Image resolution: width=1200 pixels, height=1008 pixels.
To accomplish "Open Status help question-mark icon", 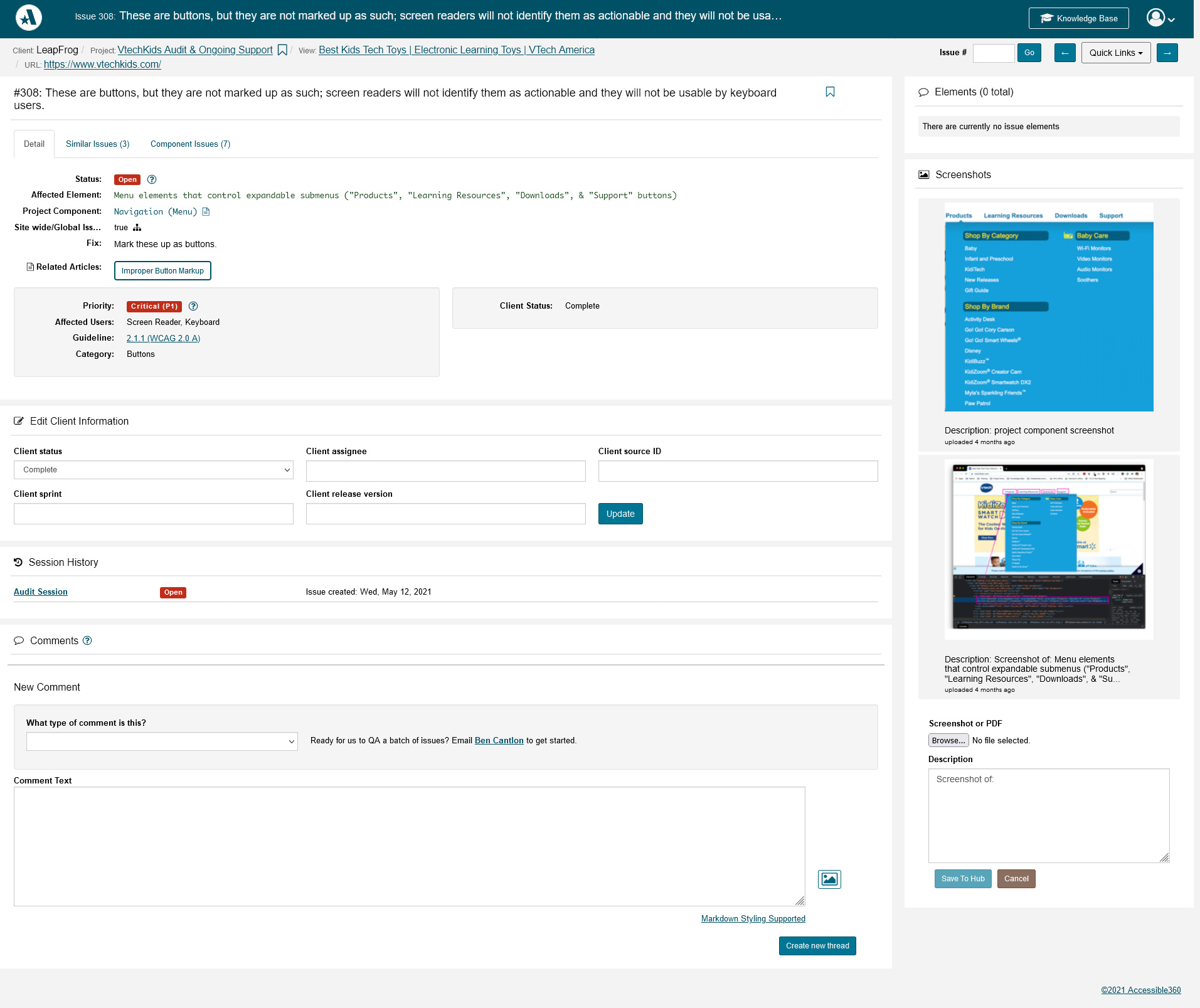I will [152, 179].
